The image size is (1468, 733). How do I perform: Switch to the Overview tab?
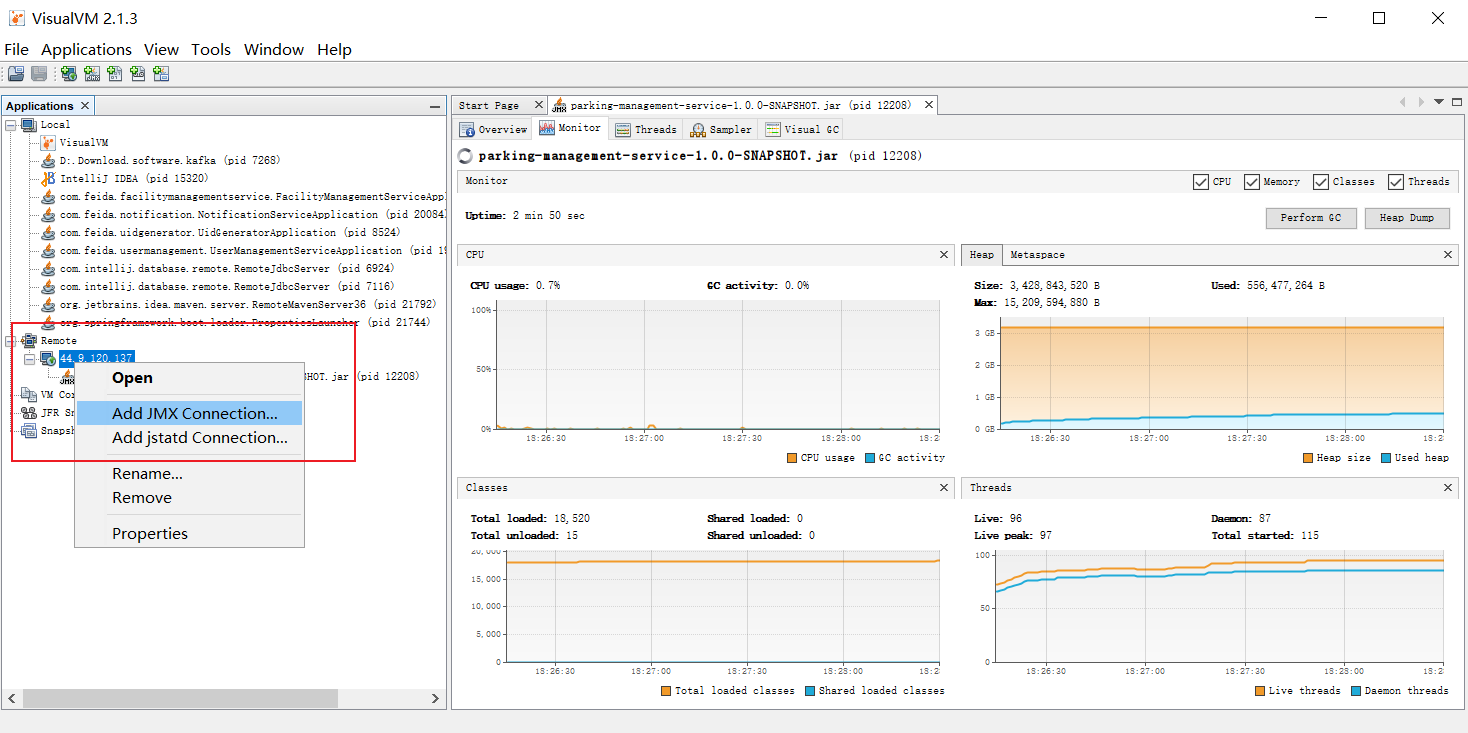[x=493, y=130]
